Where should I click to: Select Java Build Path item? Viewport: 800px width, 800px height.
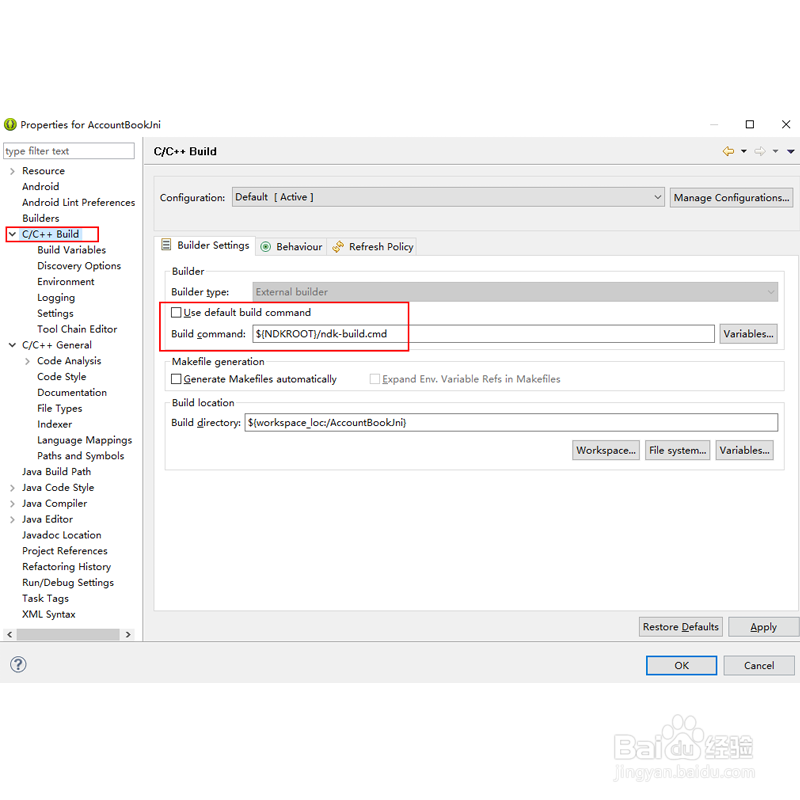[56, 471]
